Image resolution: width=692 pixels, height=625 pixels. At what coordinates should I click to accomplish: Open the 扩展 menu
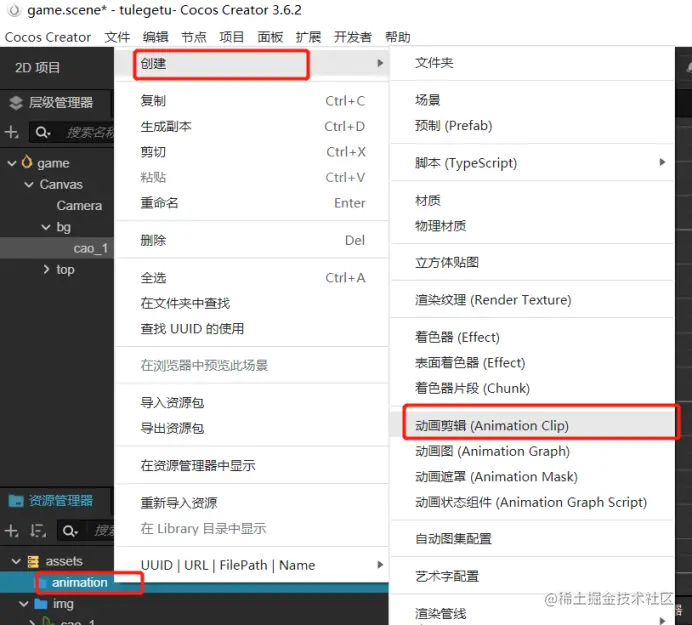(x=308, y=37)
